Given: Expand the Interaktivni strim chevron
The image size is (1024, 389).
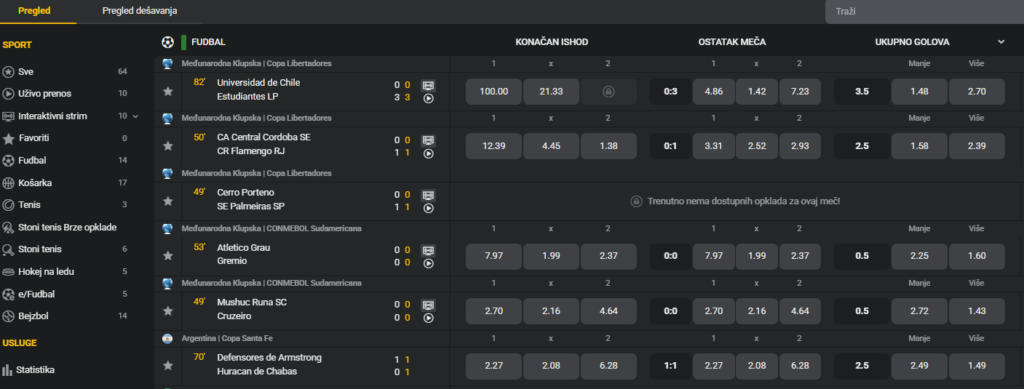Looking at the screenshot, I should click(x=136, y=116).
